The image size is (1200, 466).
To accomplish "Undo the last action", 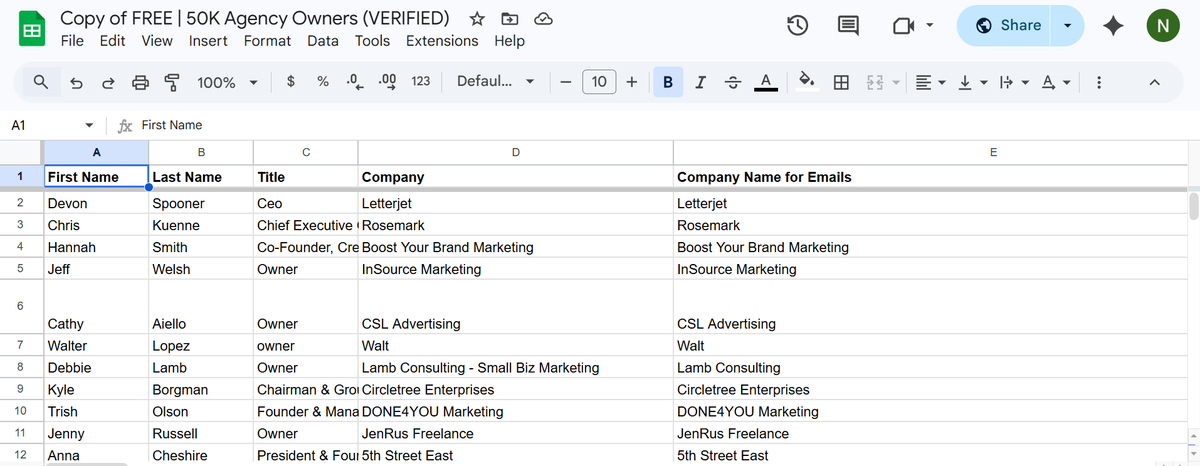I will (x=77, y=82).
